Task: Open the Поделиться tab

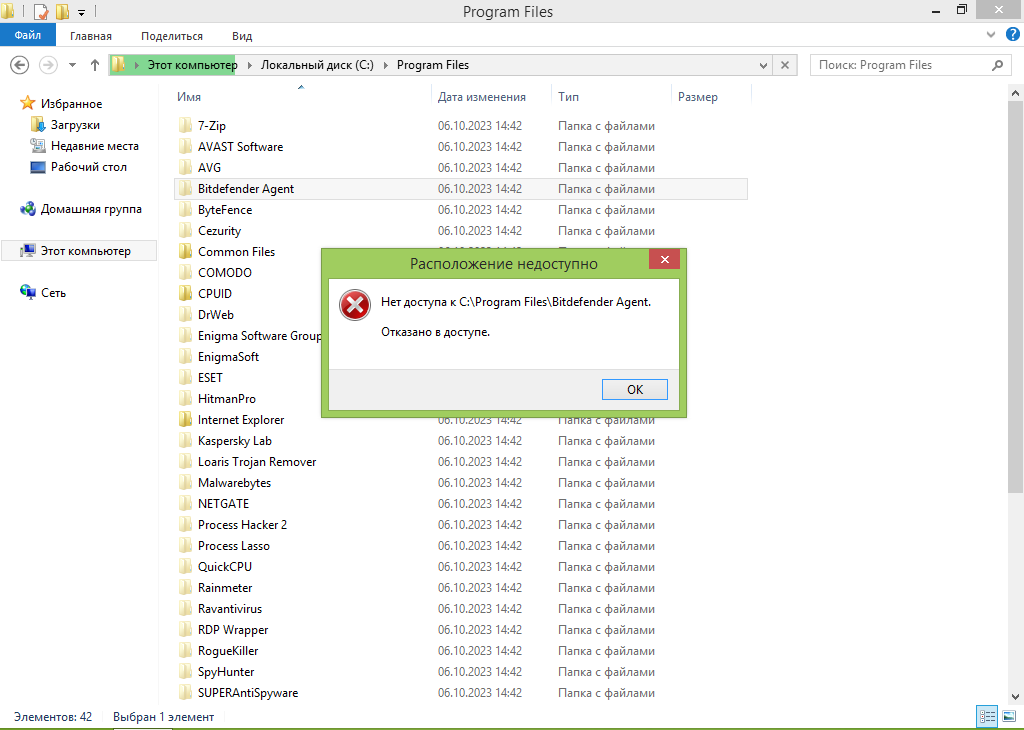Action: pyautogui.click(x=172, y=36)
